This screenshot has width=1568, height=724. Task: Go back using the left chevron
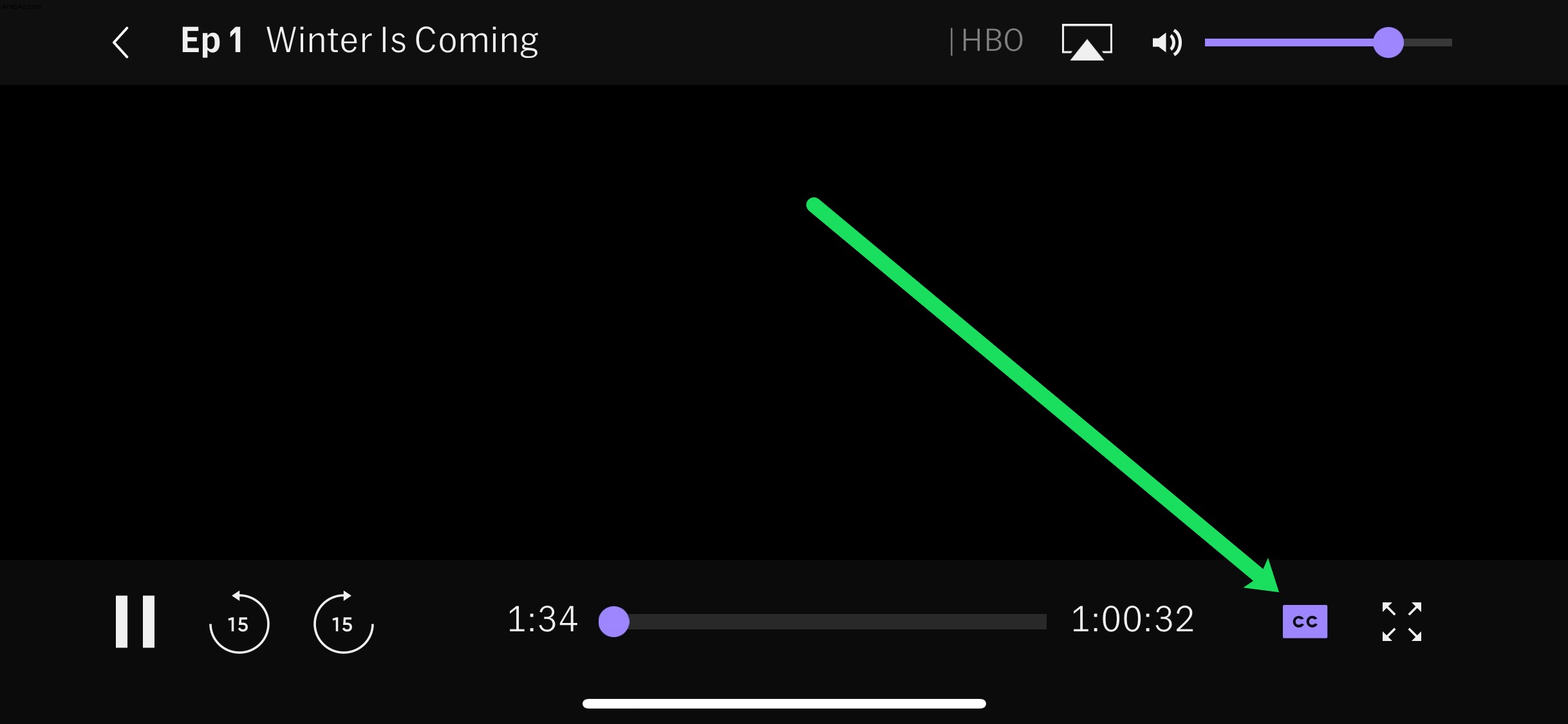click(121, 42)
